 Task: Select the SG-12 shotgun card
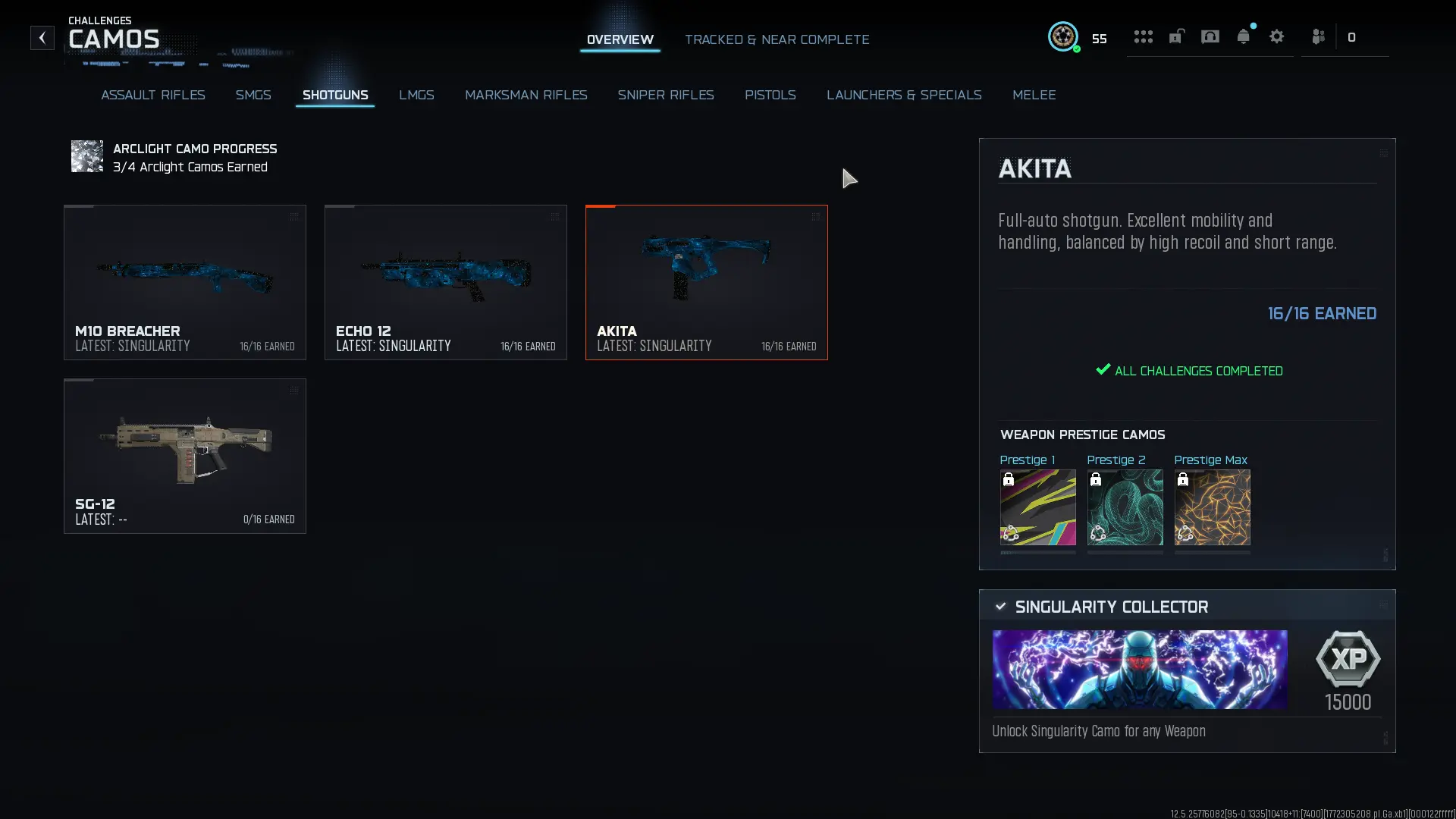click(185, 456)
